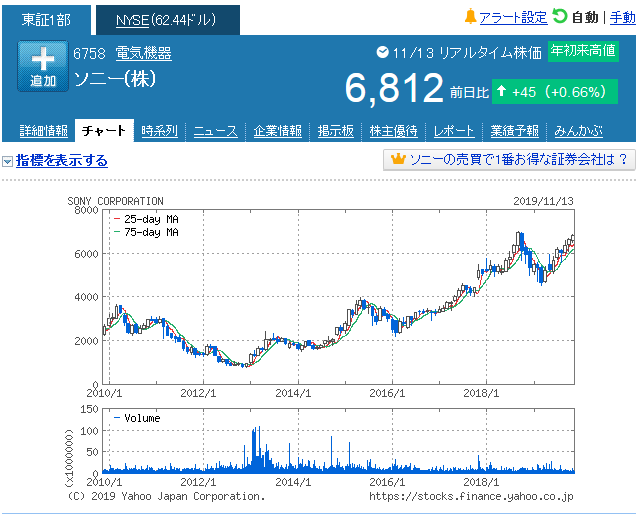
Task: Click the plus 追加 add-to-portfolio button
Action: click(x=43, y=66)
